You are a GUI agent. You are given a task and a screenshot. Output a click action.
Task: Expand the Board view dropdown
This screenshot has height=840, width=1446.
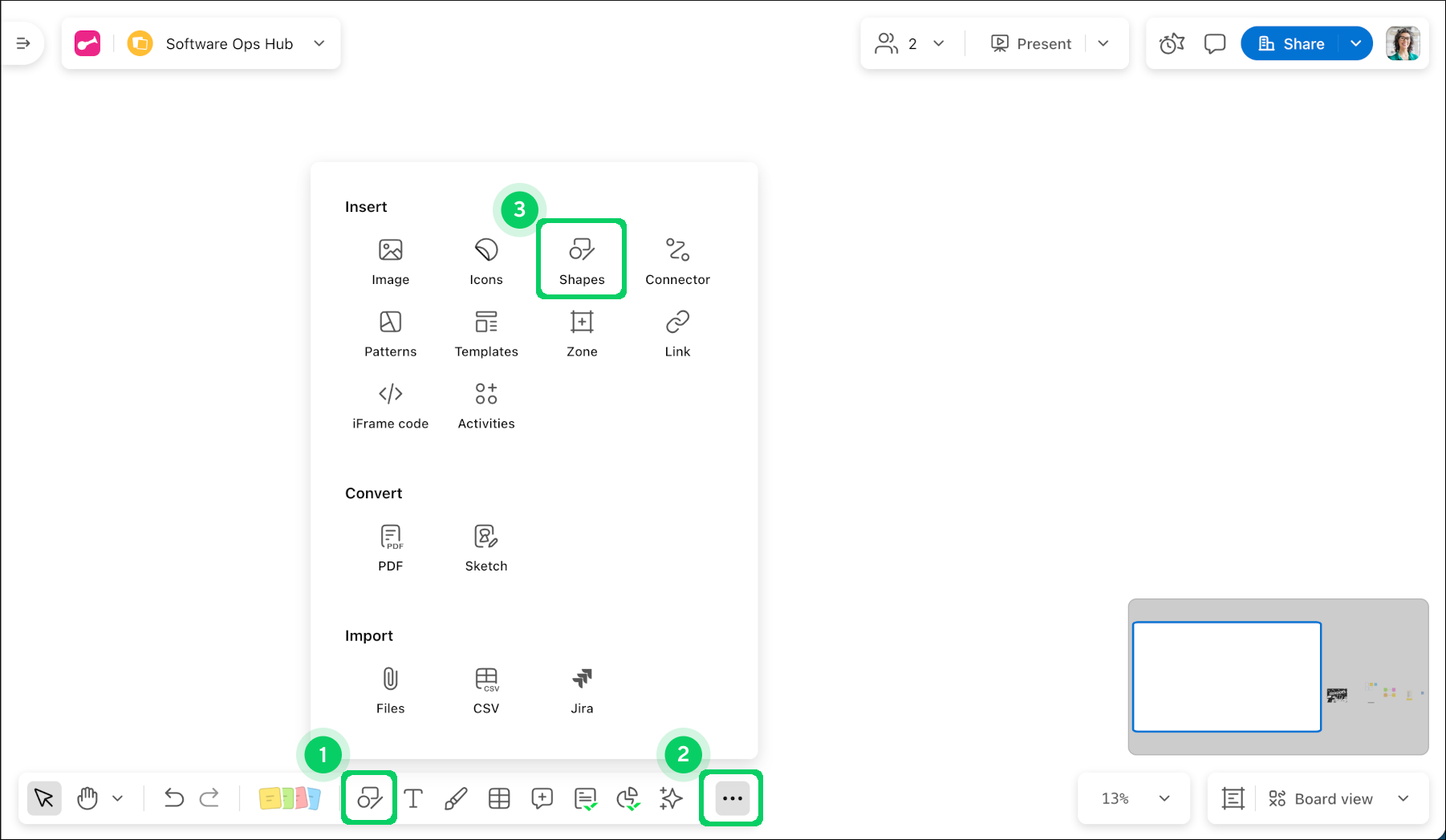point(1403,798)
